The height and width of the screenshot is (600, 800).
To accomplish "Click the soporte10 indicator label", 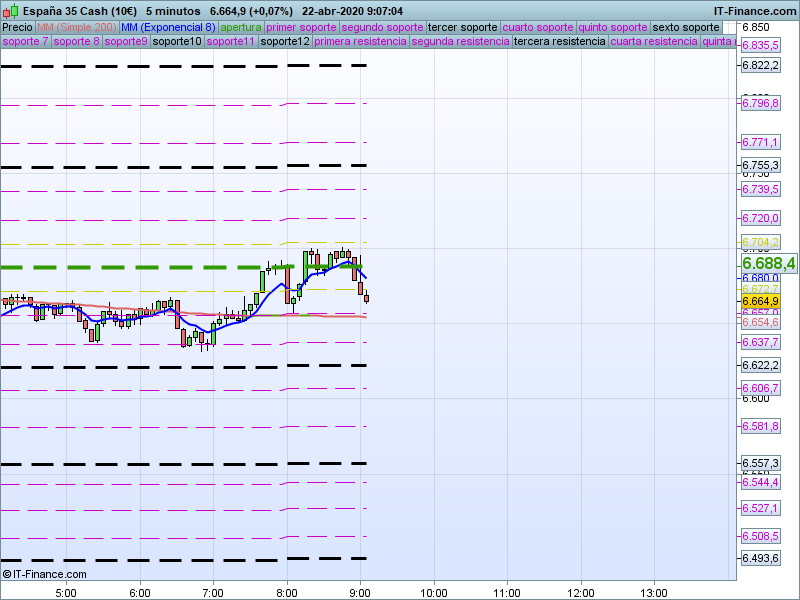I will 177,42.
